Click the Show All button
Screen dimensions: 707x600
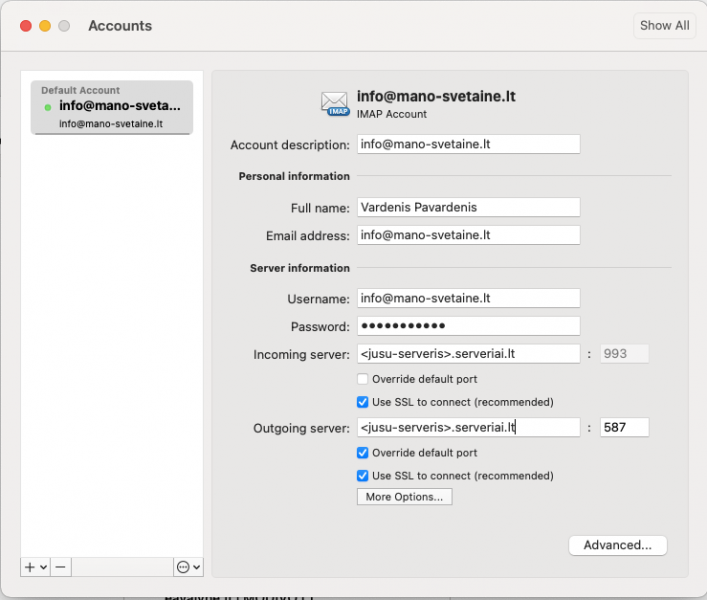[664, 26]
